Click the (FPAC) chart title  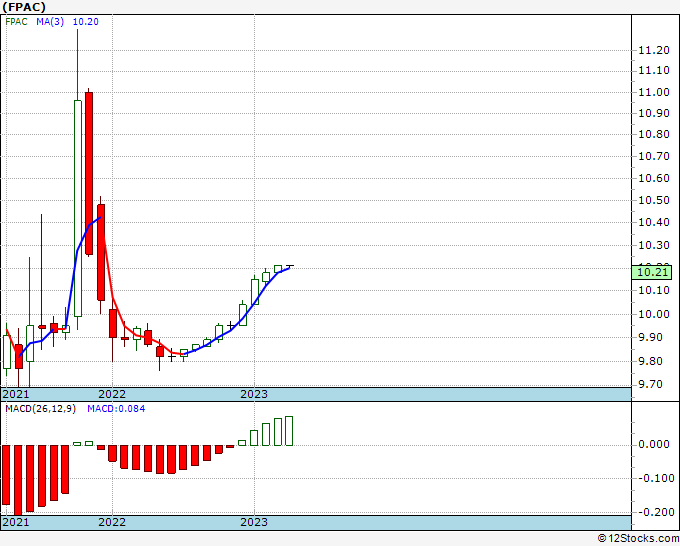point(24,7)
